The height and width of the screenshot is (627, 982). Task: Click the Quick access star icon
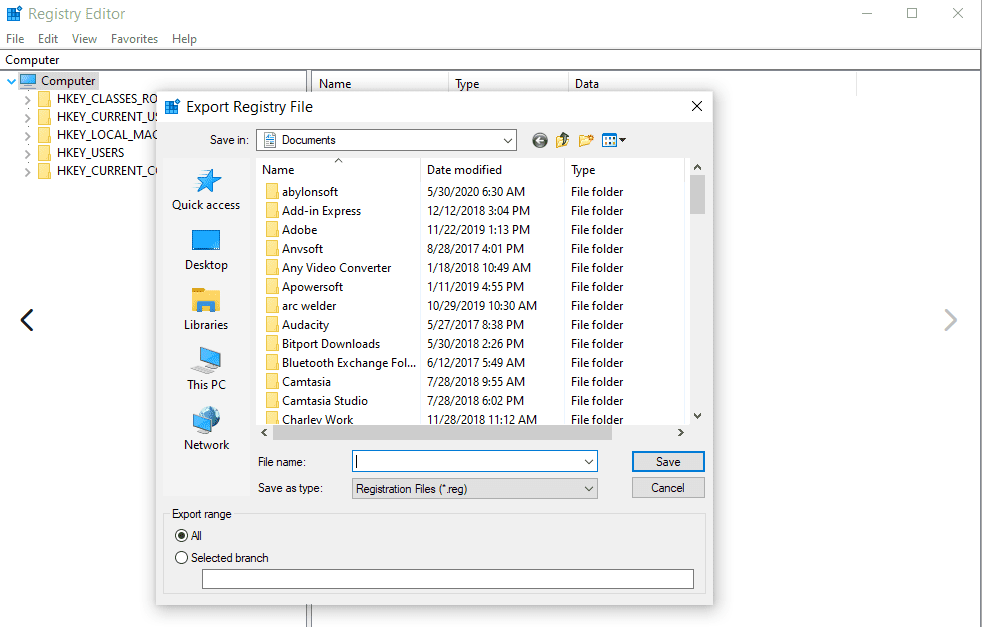[208, 181]
